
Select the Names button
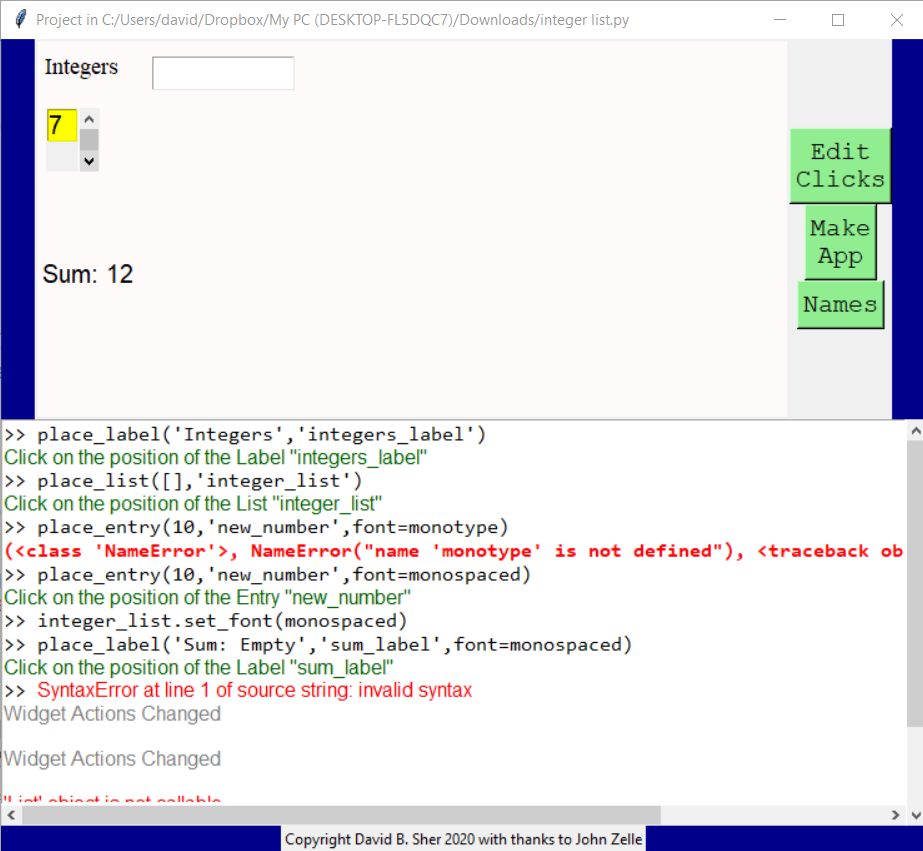pos(840,304)
